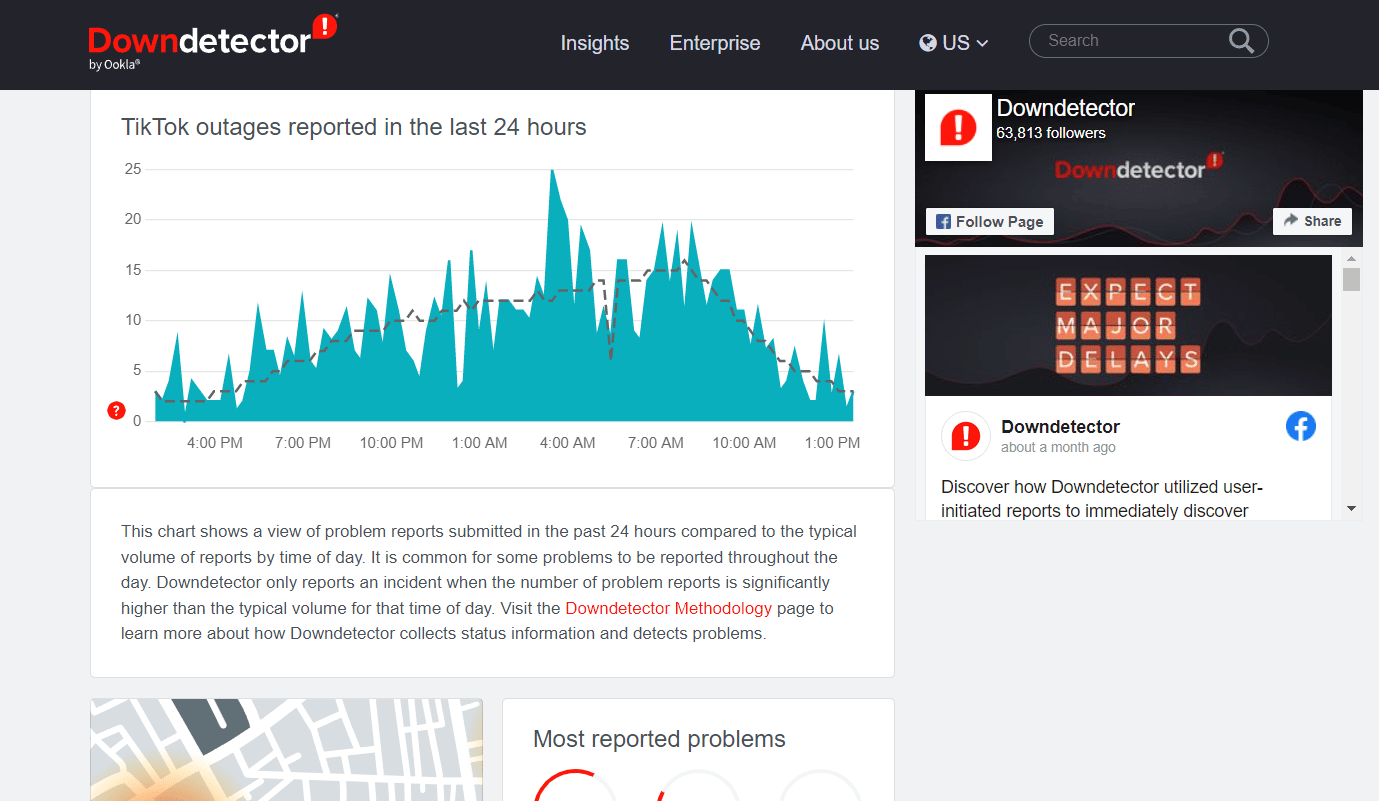Click the Follow Page button

(x=989, y=221)
